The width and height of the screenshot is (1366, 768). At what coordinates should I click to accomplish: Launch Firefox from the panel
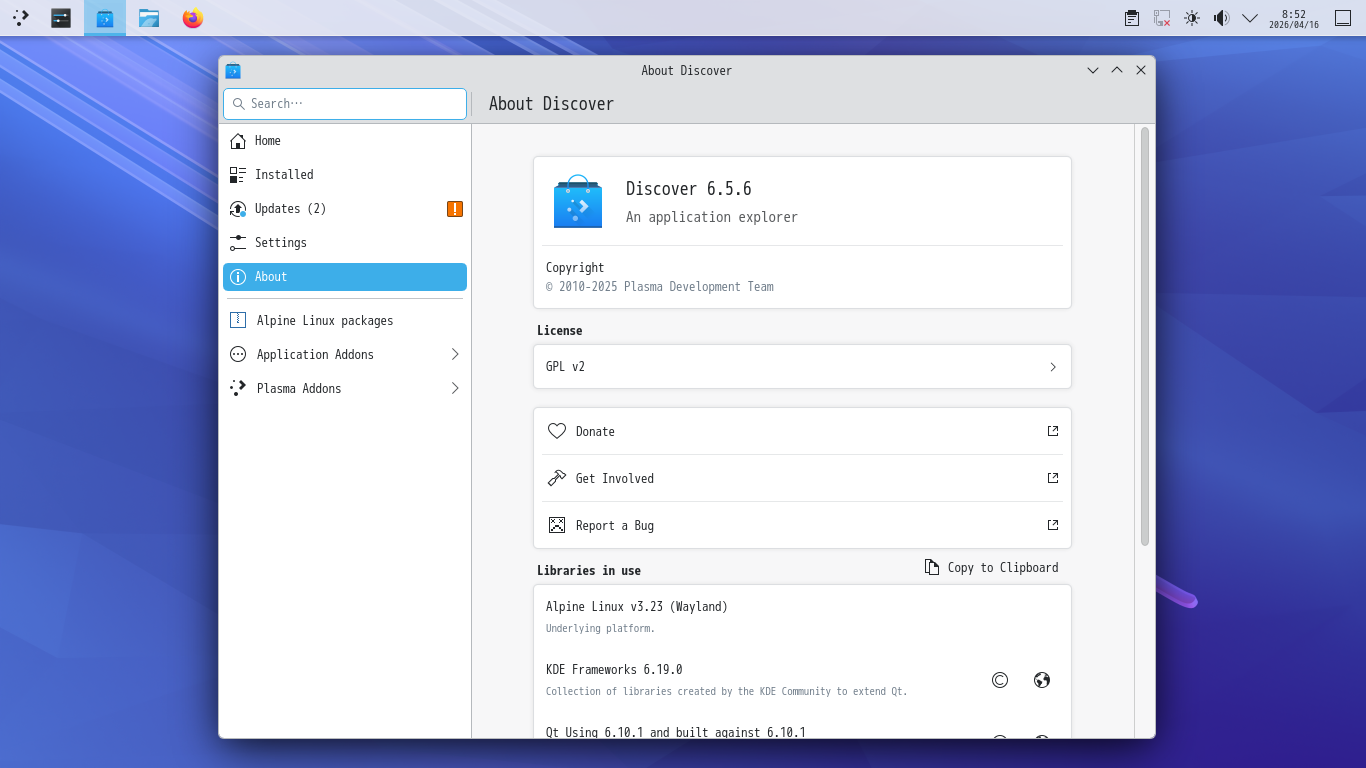point(193,18)
